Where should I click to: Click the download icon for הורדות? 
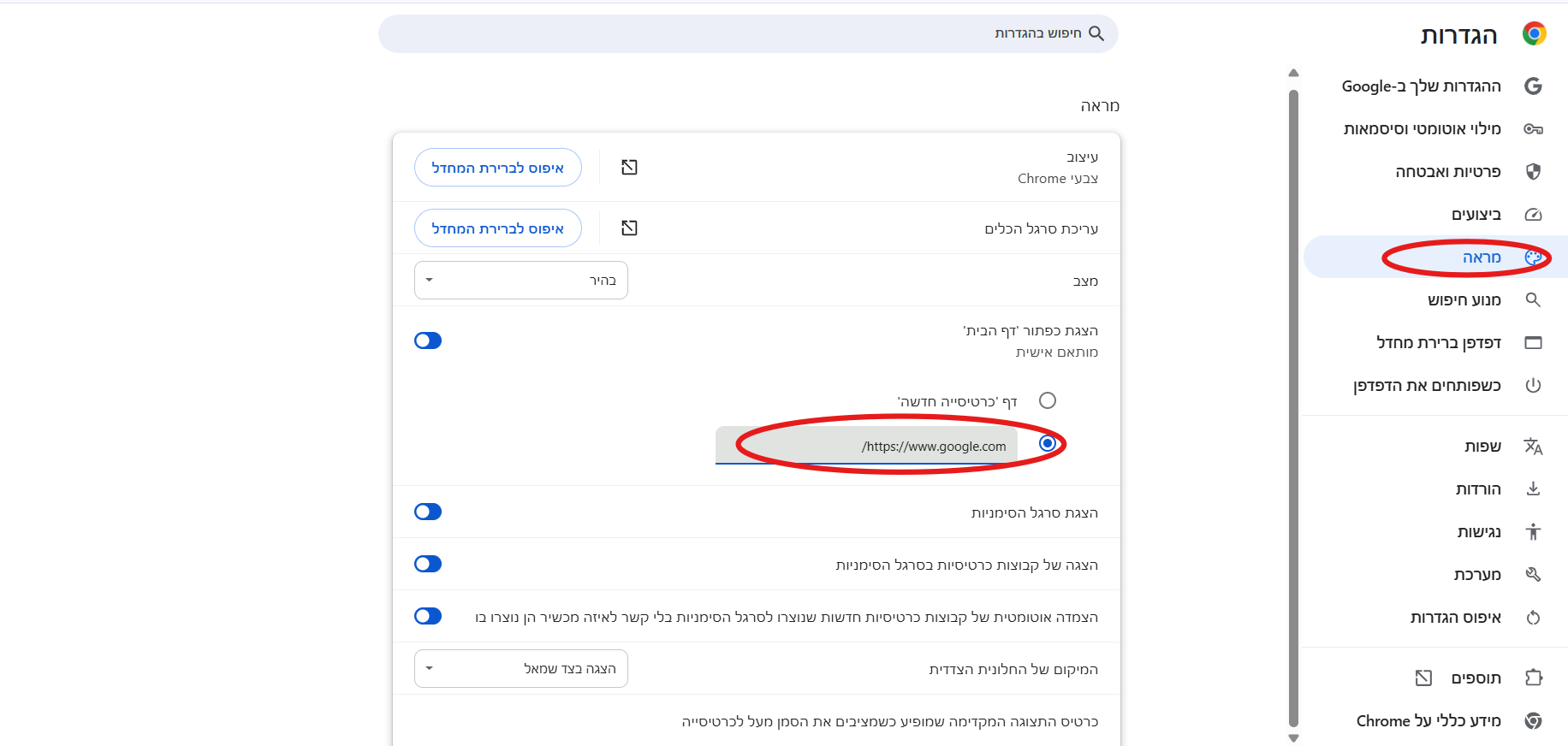(x=1533, y=489)
